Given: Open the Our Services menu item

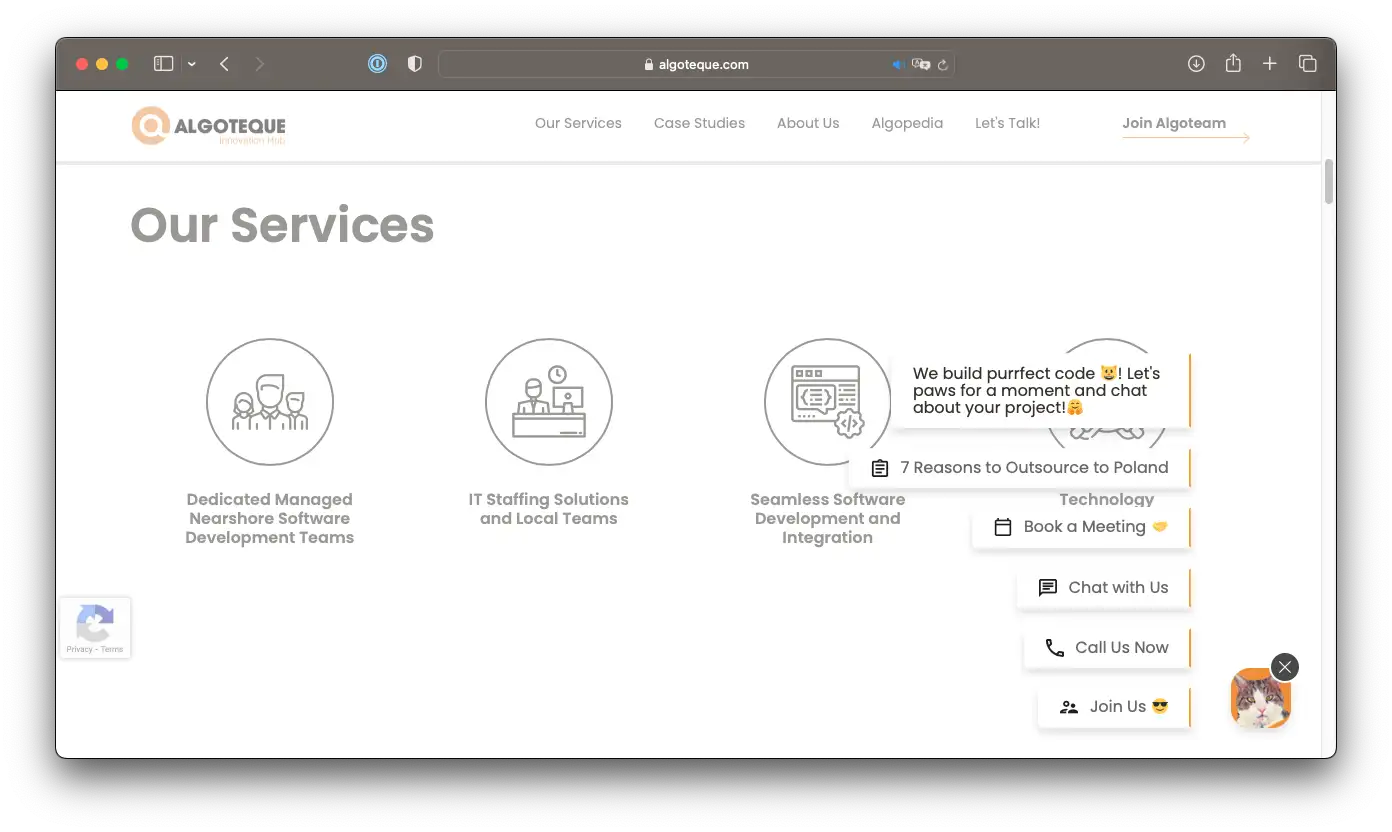Looking at the screenshot, I should (578, 123).
